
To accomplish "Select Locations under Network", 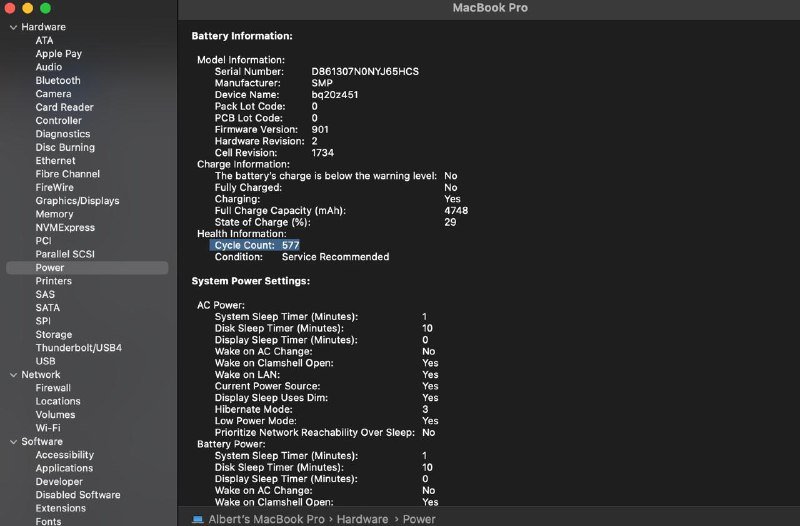I will coord(58,402).
